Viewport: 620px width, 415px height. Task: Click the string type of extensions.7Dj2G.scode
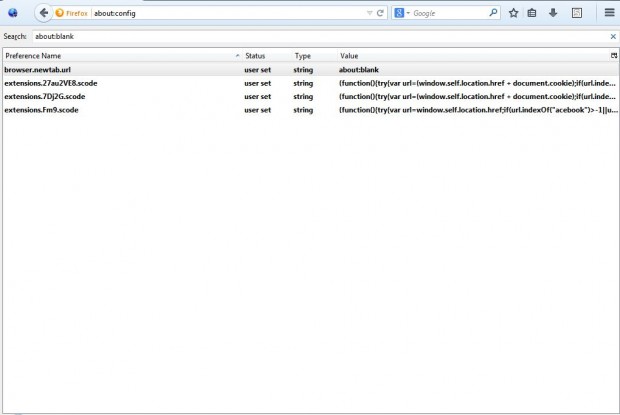tap(303, 96)
